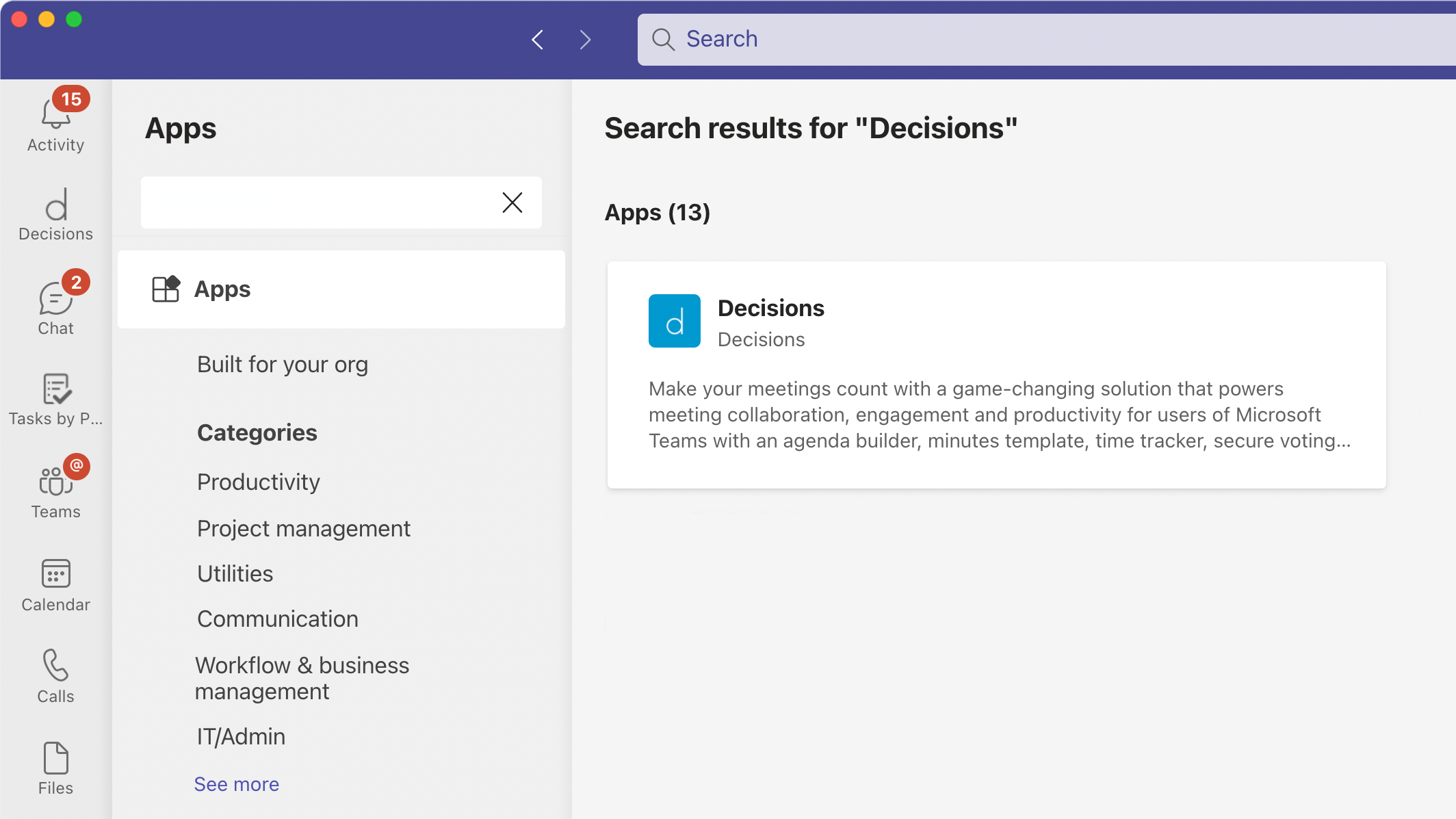Click the See more link
The width and height of the screenshot is (1456, 819).
237,784
